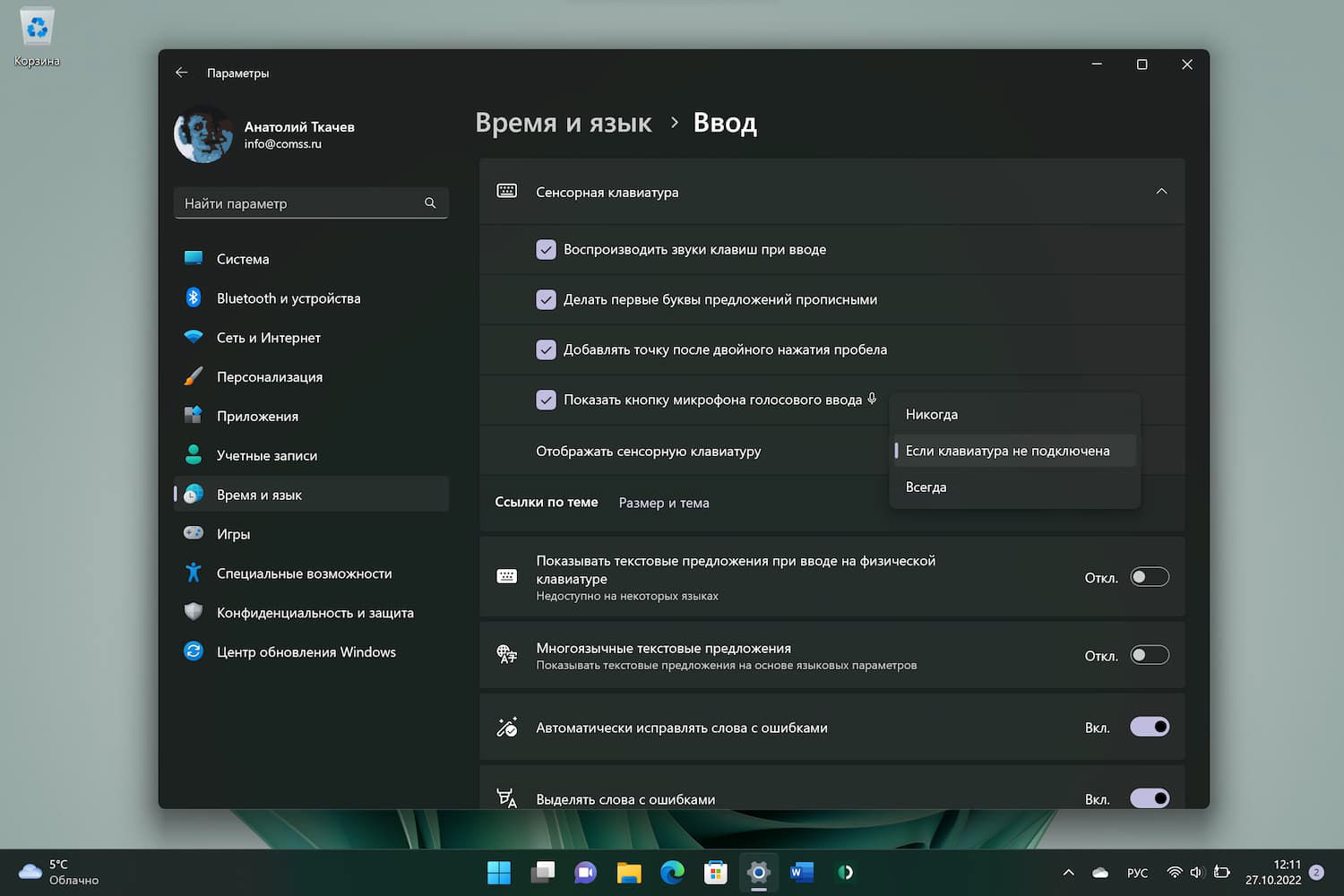This screenshot has width=1344, height=896.
Task: Uncheck Воспроизводить звуки клавиш при вводе
Action: click(546, 250)
